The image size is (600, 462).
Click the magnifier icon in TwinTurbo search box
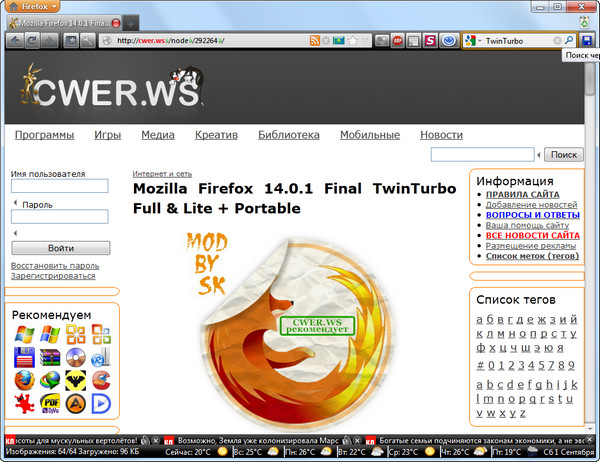(569, 41)
